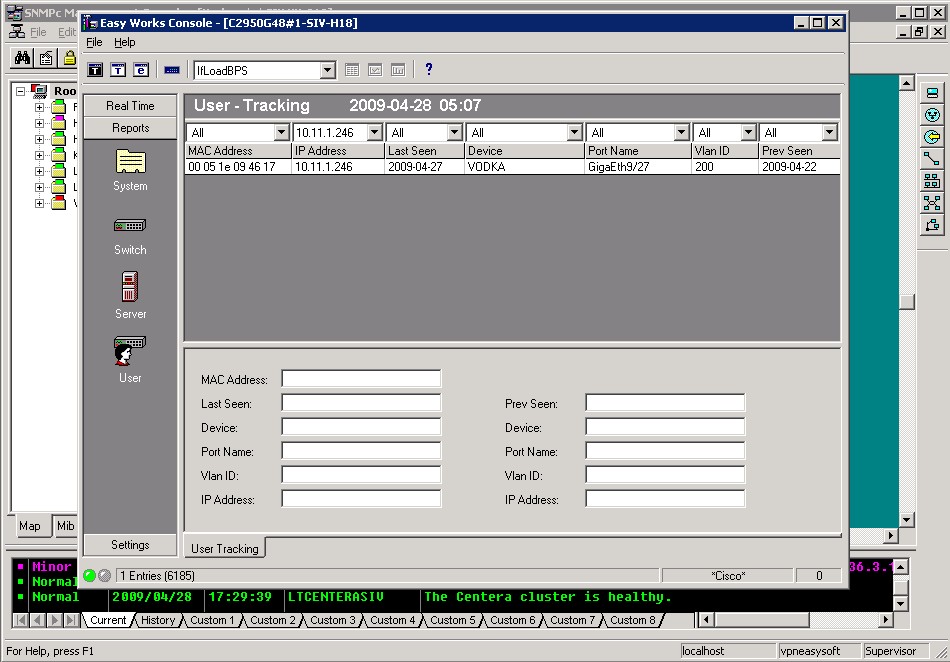
Task: Select the User icon in sidebar
Action: (129, 351)
